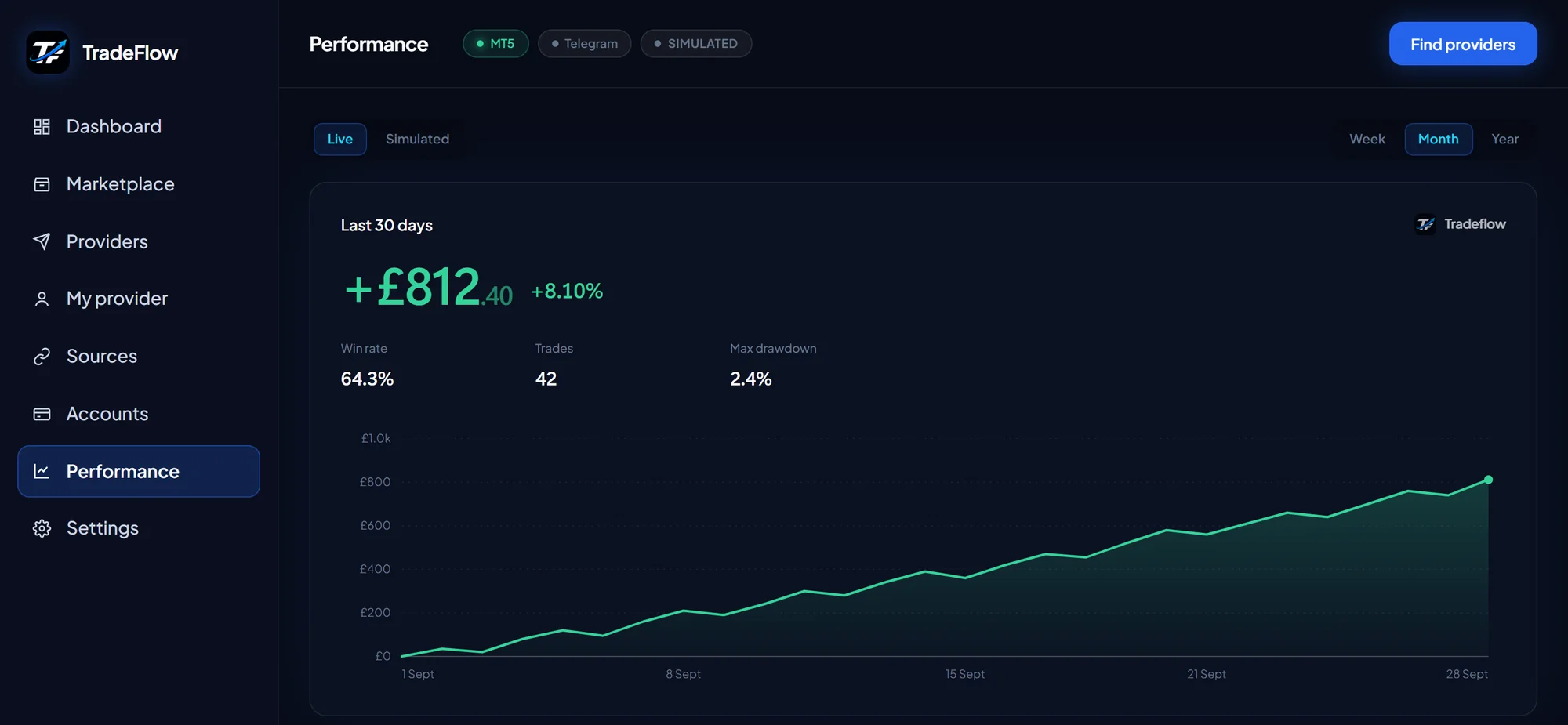
Task: Click the 8 Sept axis label
Action: 684,674
